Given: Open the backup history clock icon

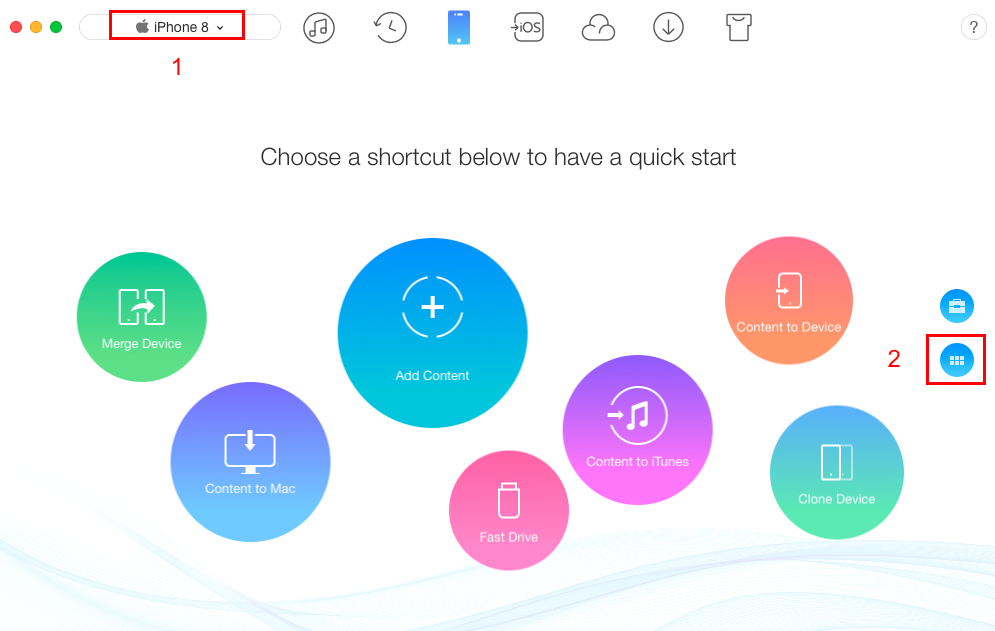Looking at the screenshot, I should [389, 27].
